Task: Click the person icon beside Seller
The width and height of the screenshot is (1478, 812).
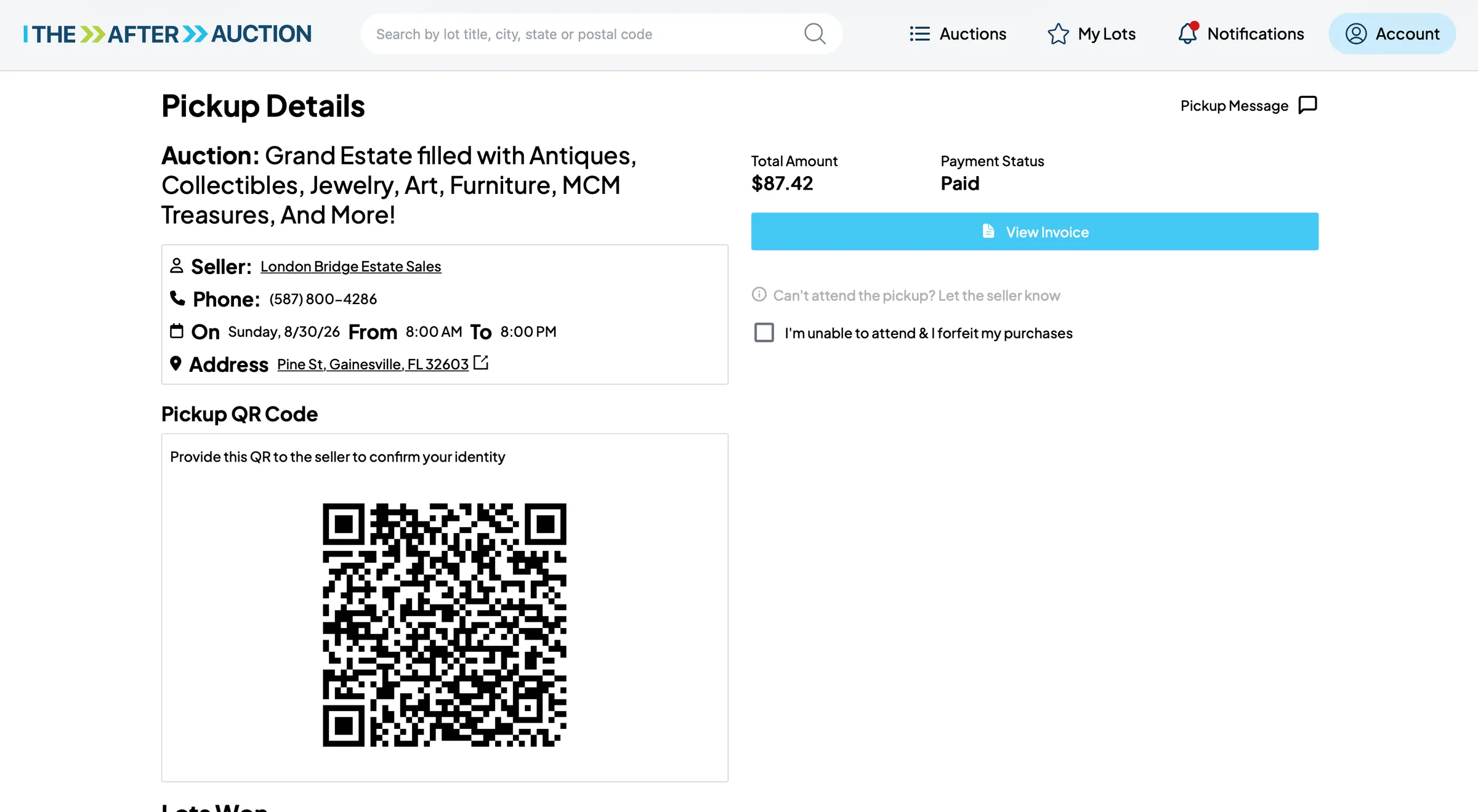Action: 177,265
